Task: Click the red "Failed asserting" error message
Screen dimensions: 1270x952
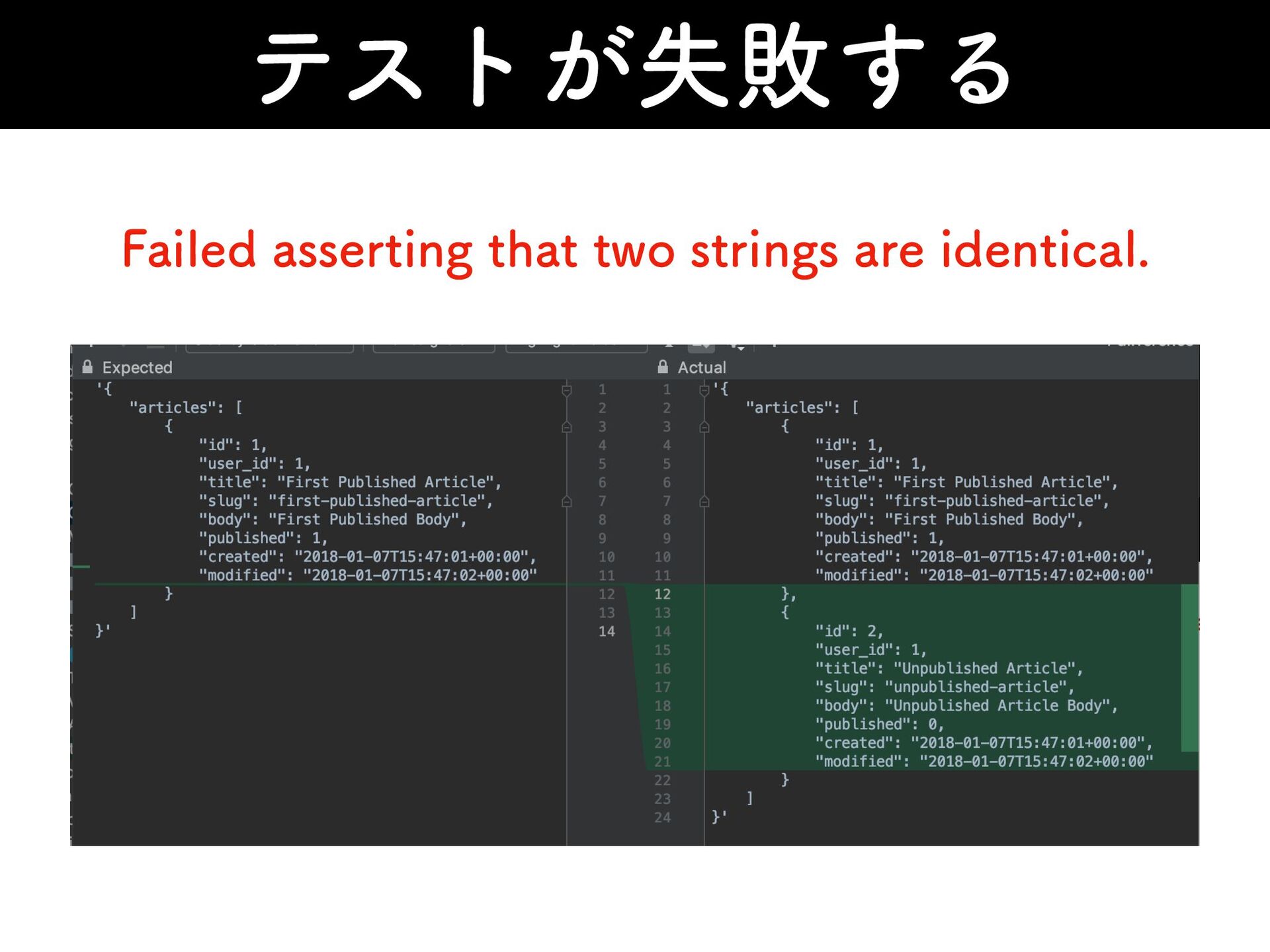Action: (635, 250)
